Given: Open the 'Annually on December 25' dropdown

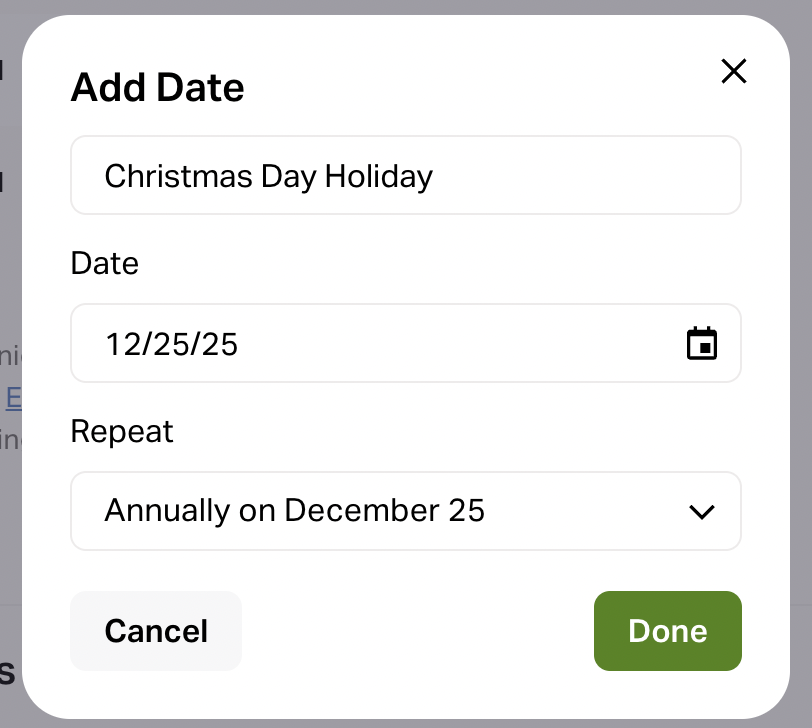Looking at the screenshot, I should pos(405,511).
